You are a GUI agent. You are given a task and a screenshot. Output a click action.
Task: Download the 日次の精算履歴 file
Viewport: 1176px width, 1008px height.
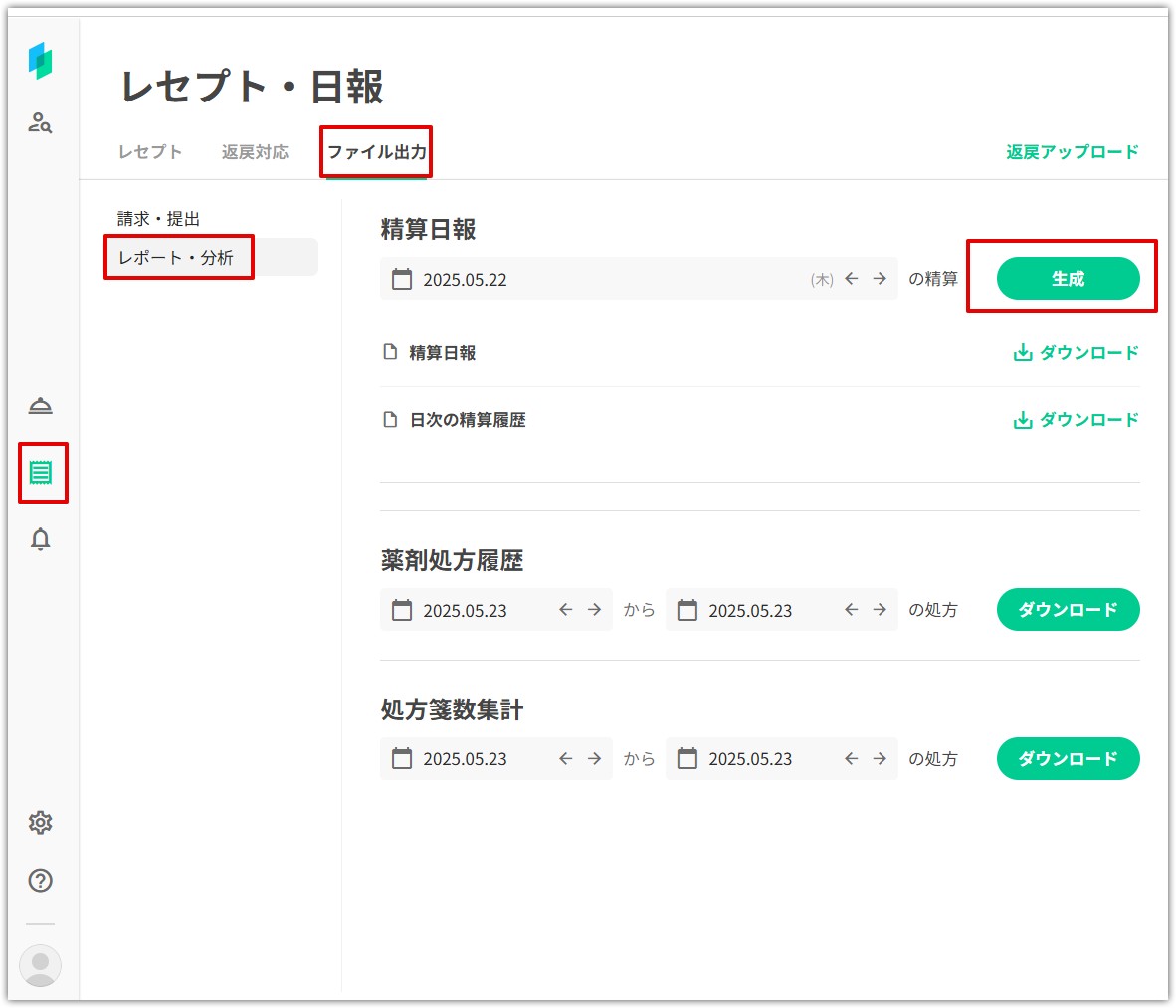[1076, 420]
